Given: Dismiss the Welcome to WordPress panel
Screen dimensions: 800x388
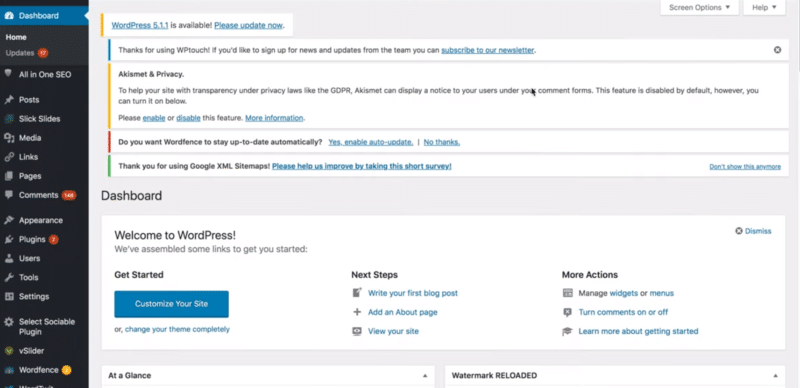Looking at the screenshot, I should coord(753,231).
